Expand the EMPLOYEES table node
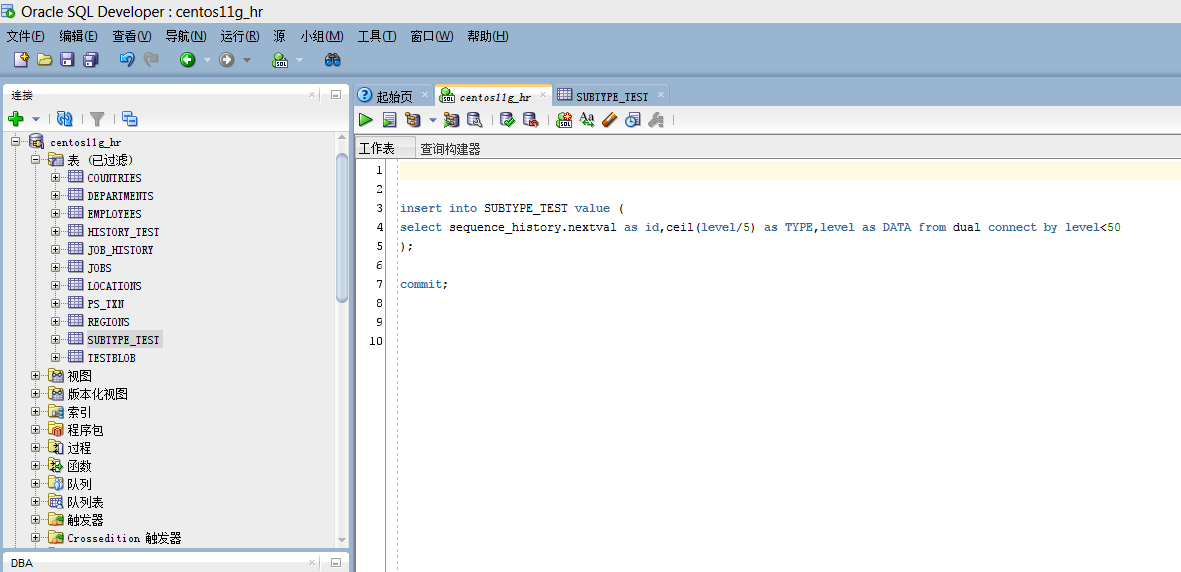The width and height of the screenshot is (1181, 572). coord(56,214)
